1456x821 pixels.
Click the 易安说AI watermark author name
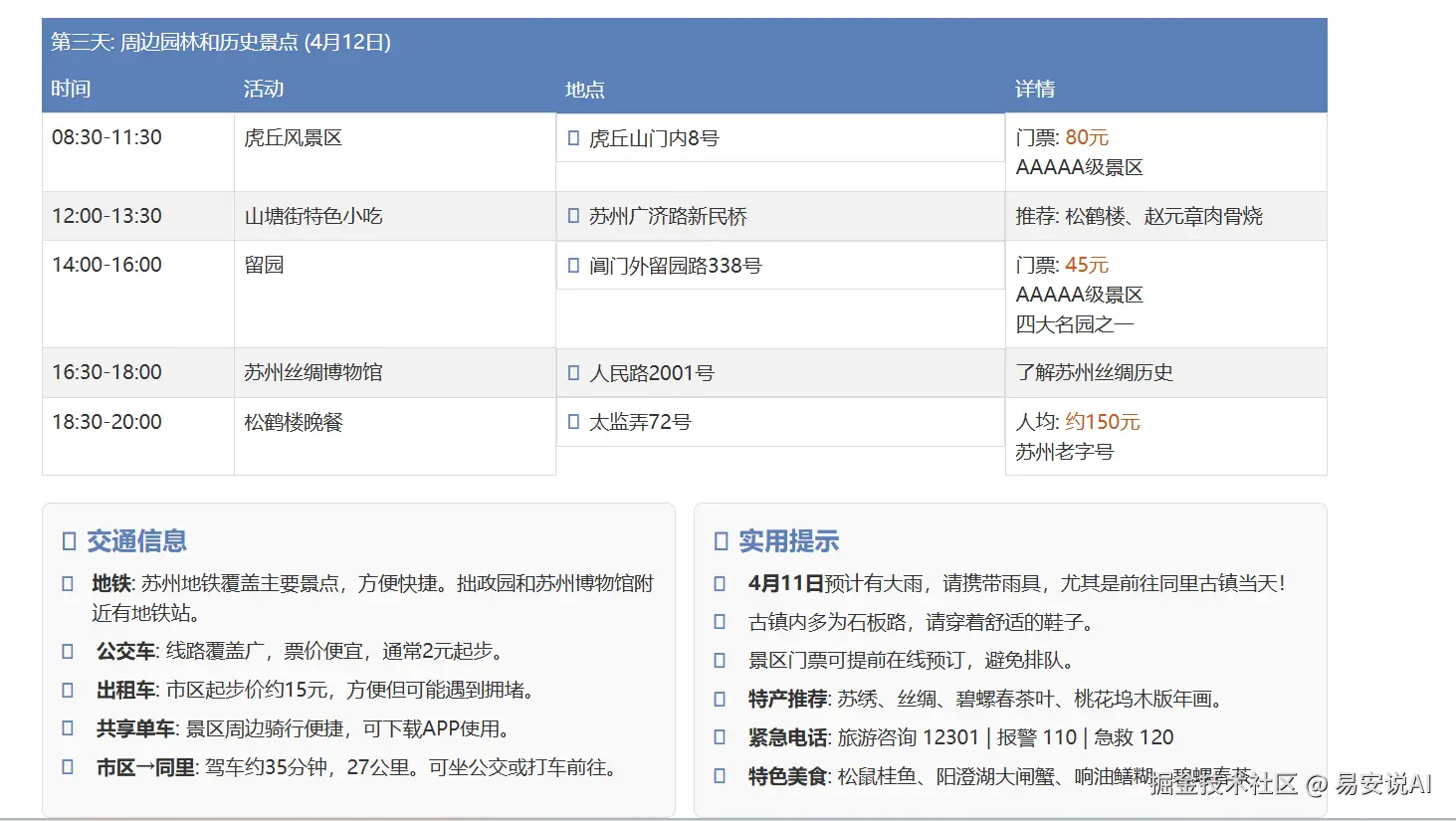(x=1383, y=784)
